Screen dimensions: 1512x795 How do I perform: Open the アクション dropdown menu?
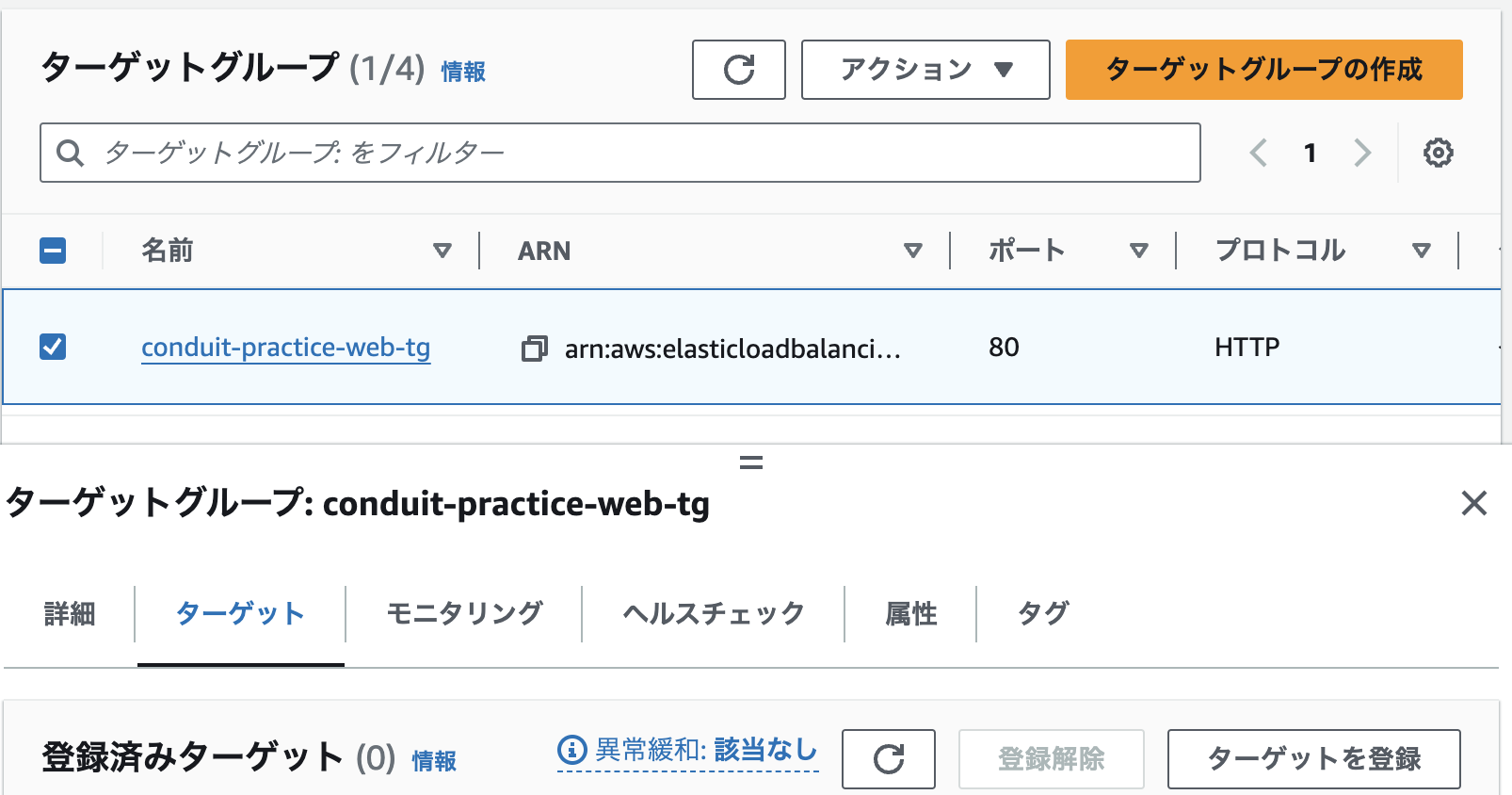pos(925,69)
